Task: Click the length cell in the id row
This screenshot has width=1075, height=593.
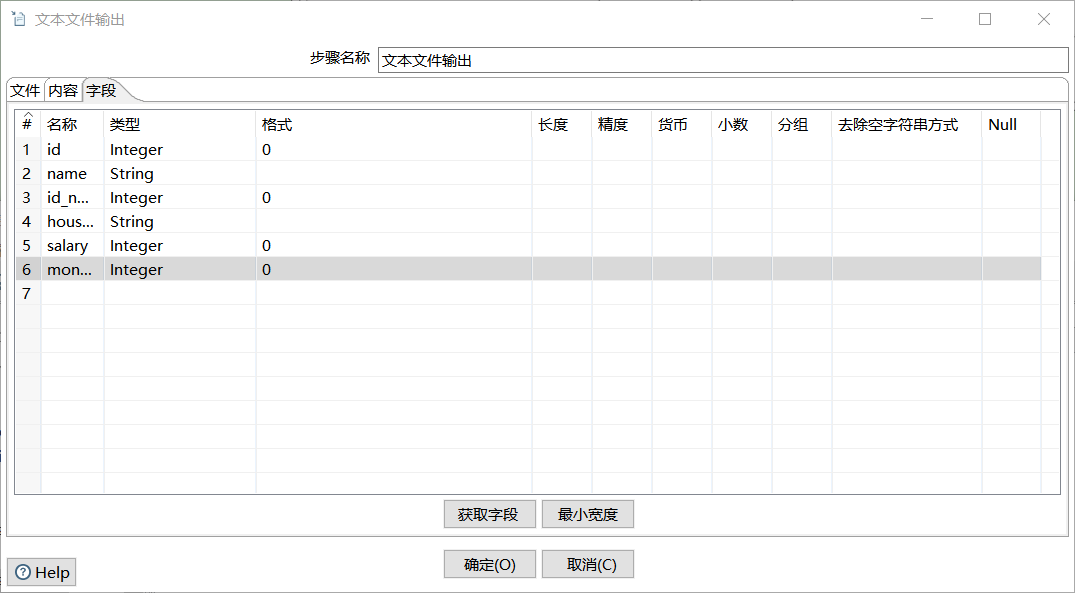Action: (562, 149)
